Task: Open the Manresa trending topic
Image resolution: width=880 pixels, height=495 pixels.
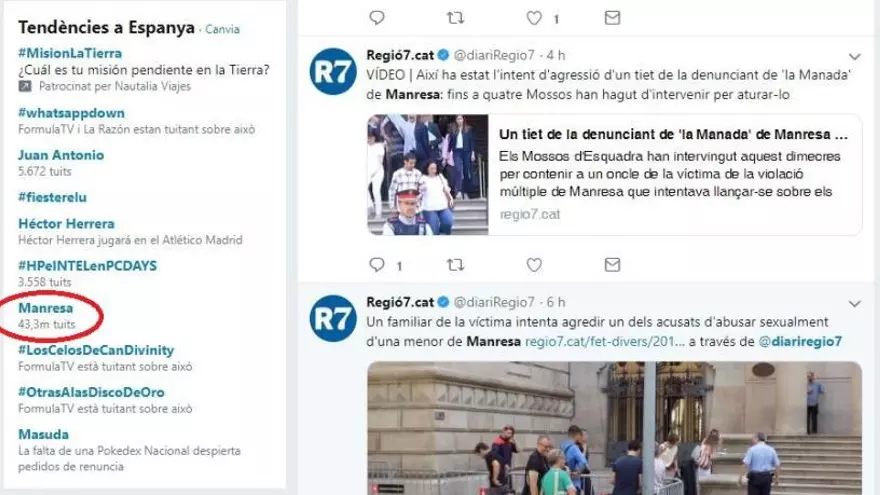Action: [45, 308]
